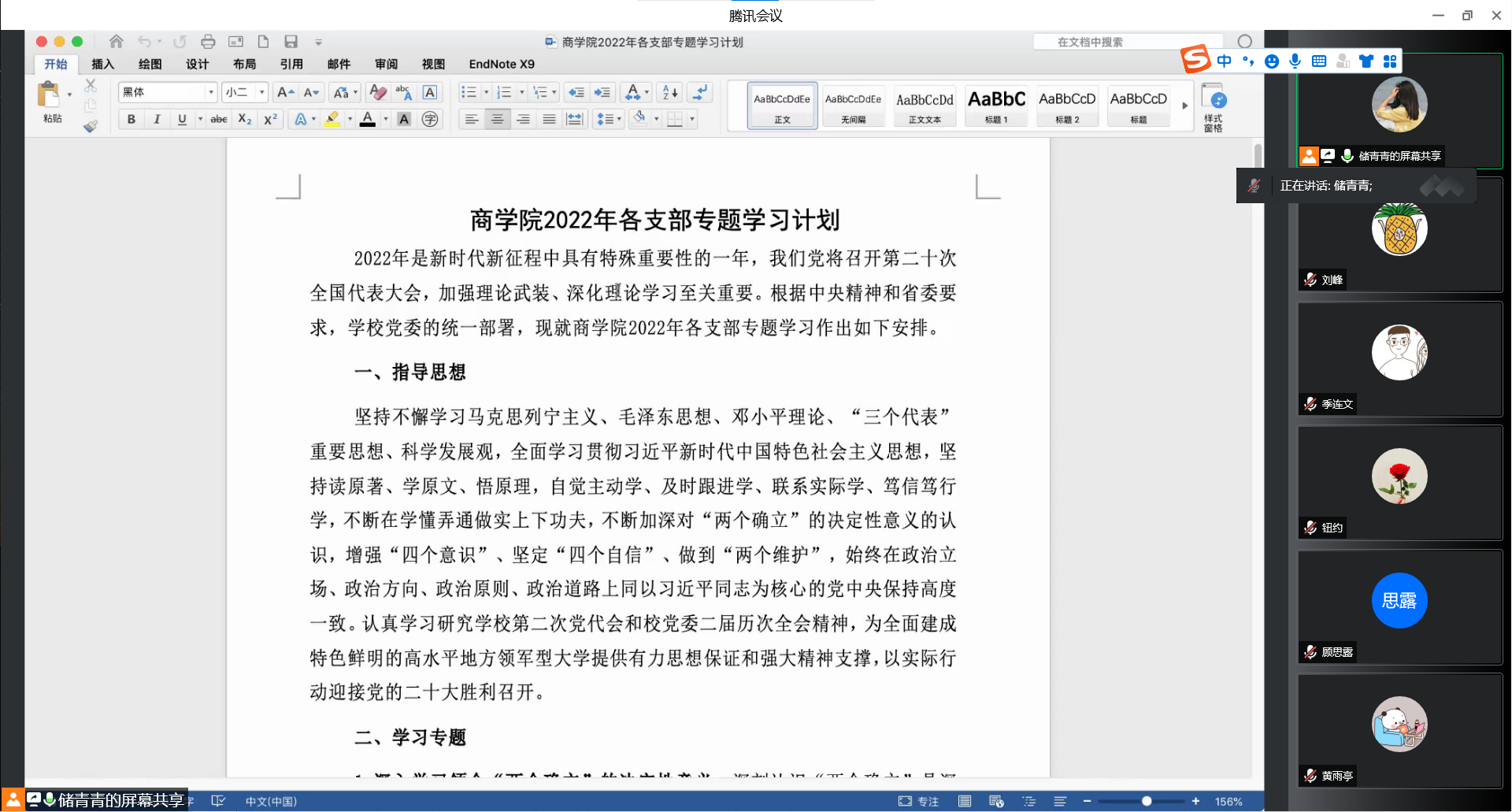Viewport: 1512px width, 812px height.
Task: Set paragraph to align right
Action: point(523,119)
